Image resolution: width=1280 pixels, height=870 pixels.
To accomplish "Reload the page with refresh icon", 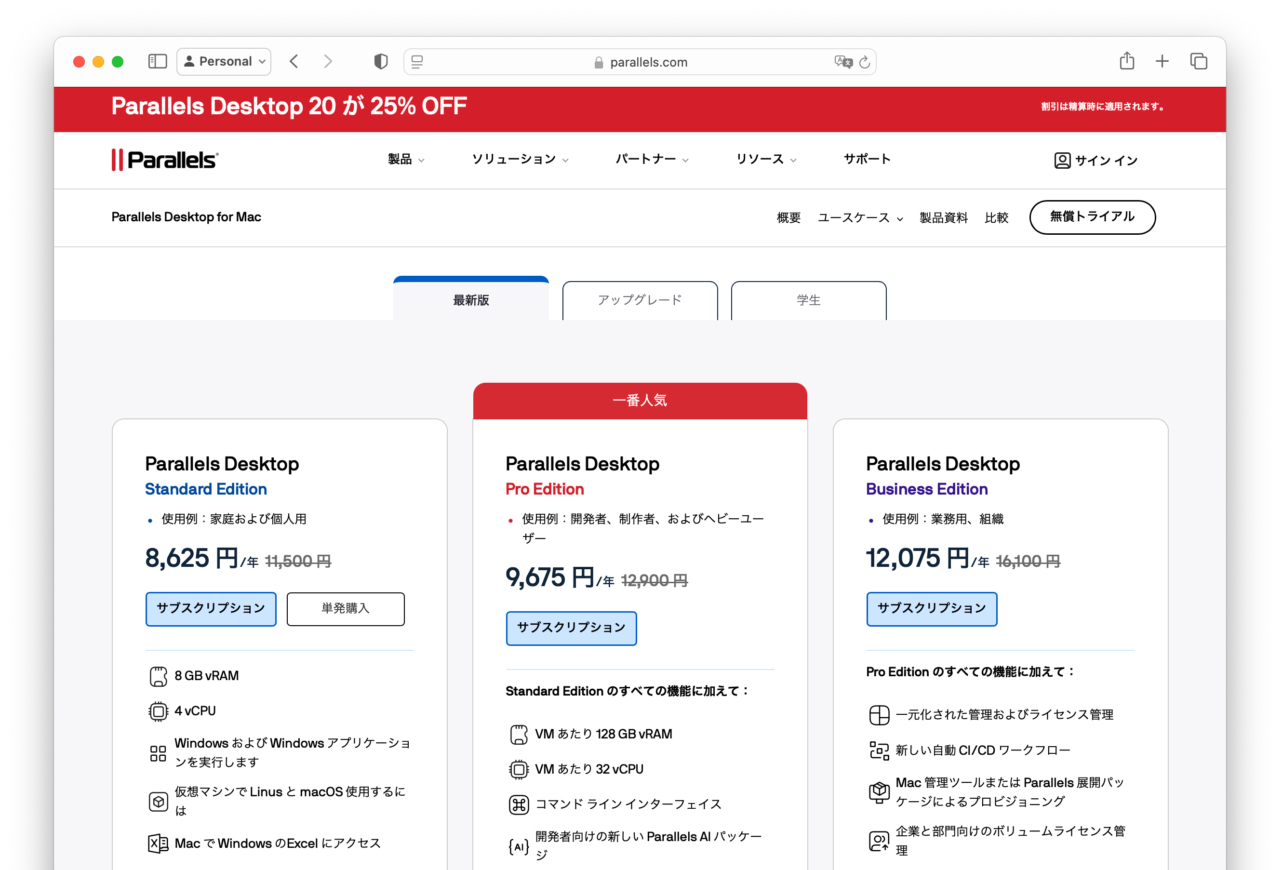I will (865, 61).
